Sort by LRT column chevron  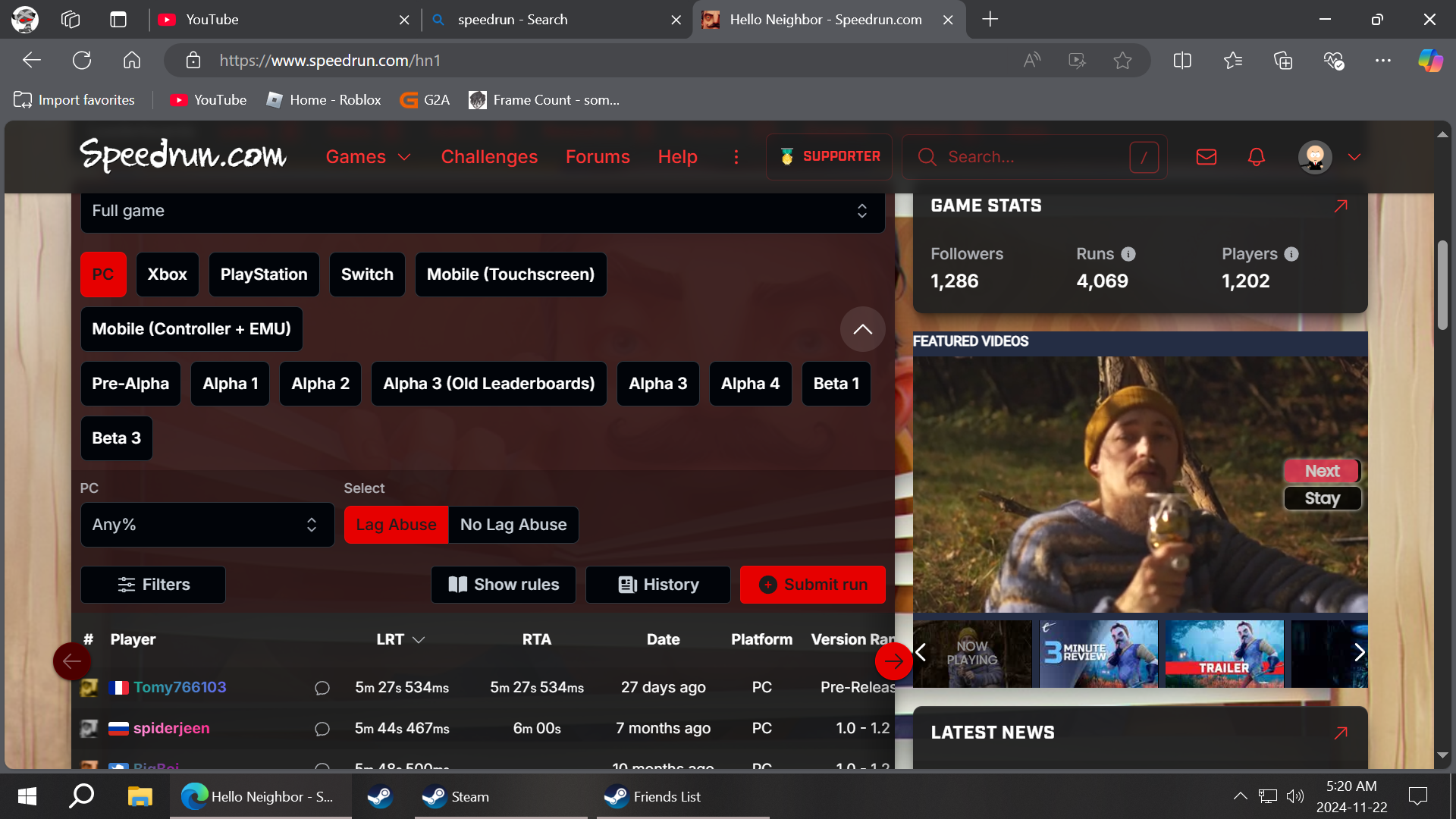[419, 640]
